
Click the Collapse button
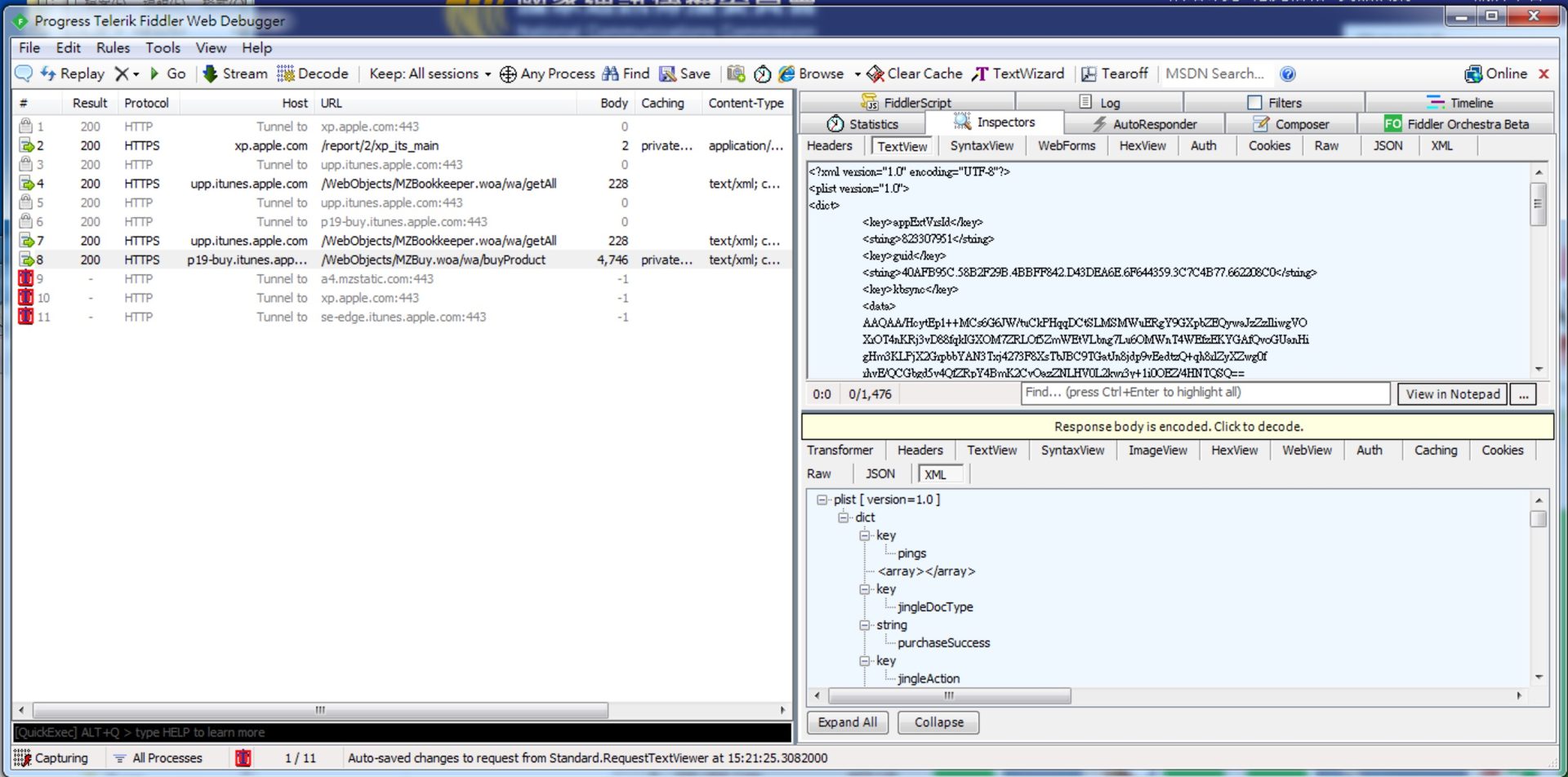(938, 722)
